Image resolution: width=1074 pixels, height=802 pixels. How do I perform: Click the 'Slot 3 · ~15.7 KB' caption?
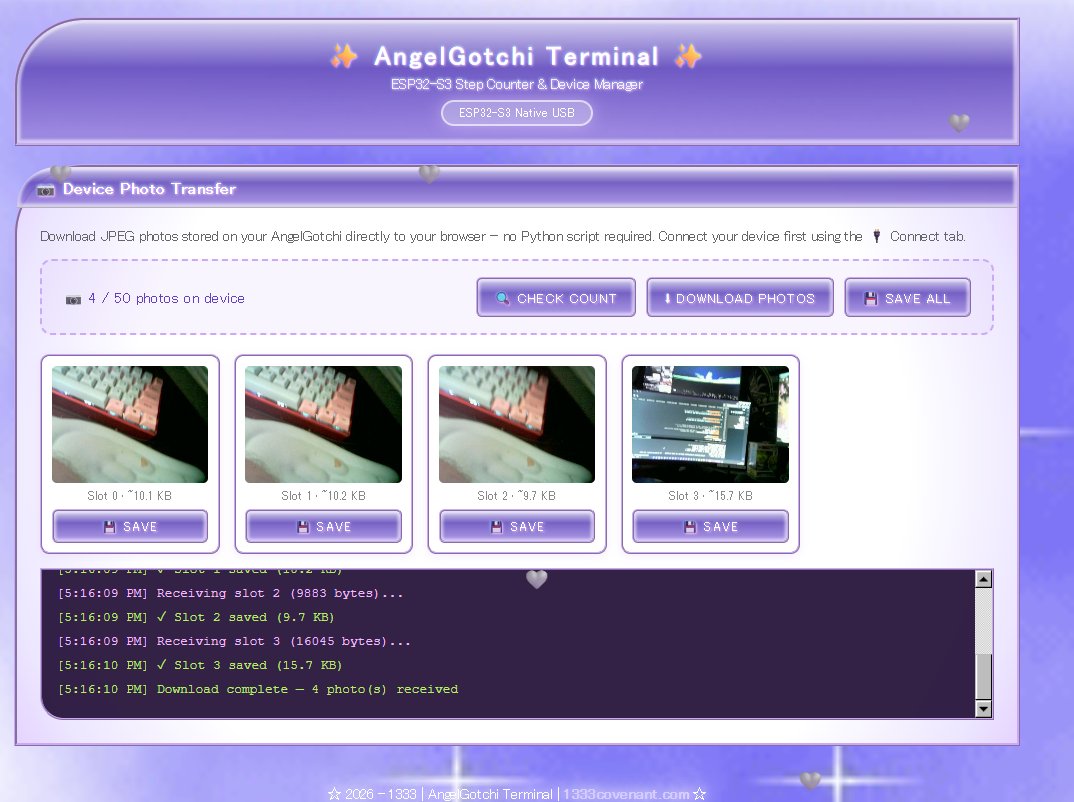[x=710, y=495]
